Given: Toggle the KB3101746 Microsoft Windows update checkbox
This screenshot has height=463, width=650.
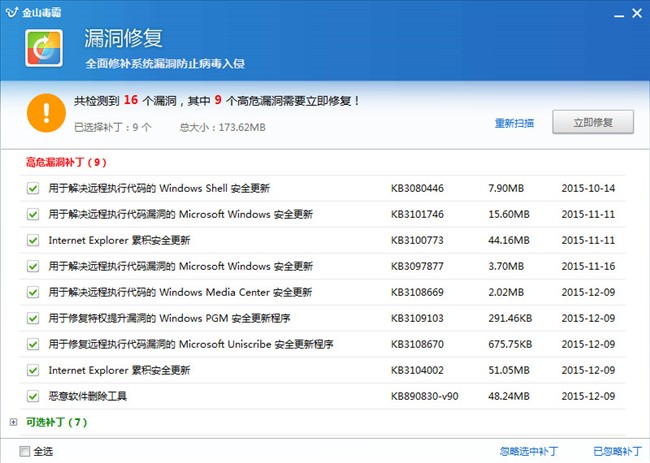Looking at the screenshot, I should (32, 214).
